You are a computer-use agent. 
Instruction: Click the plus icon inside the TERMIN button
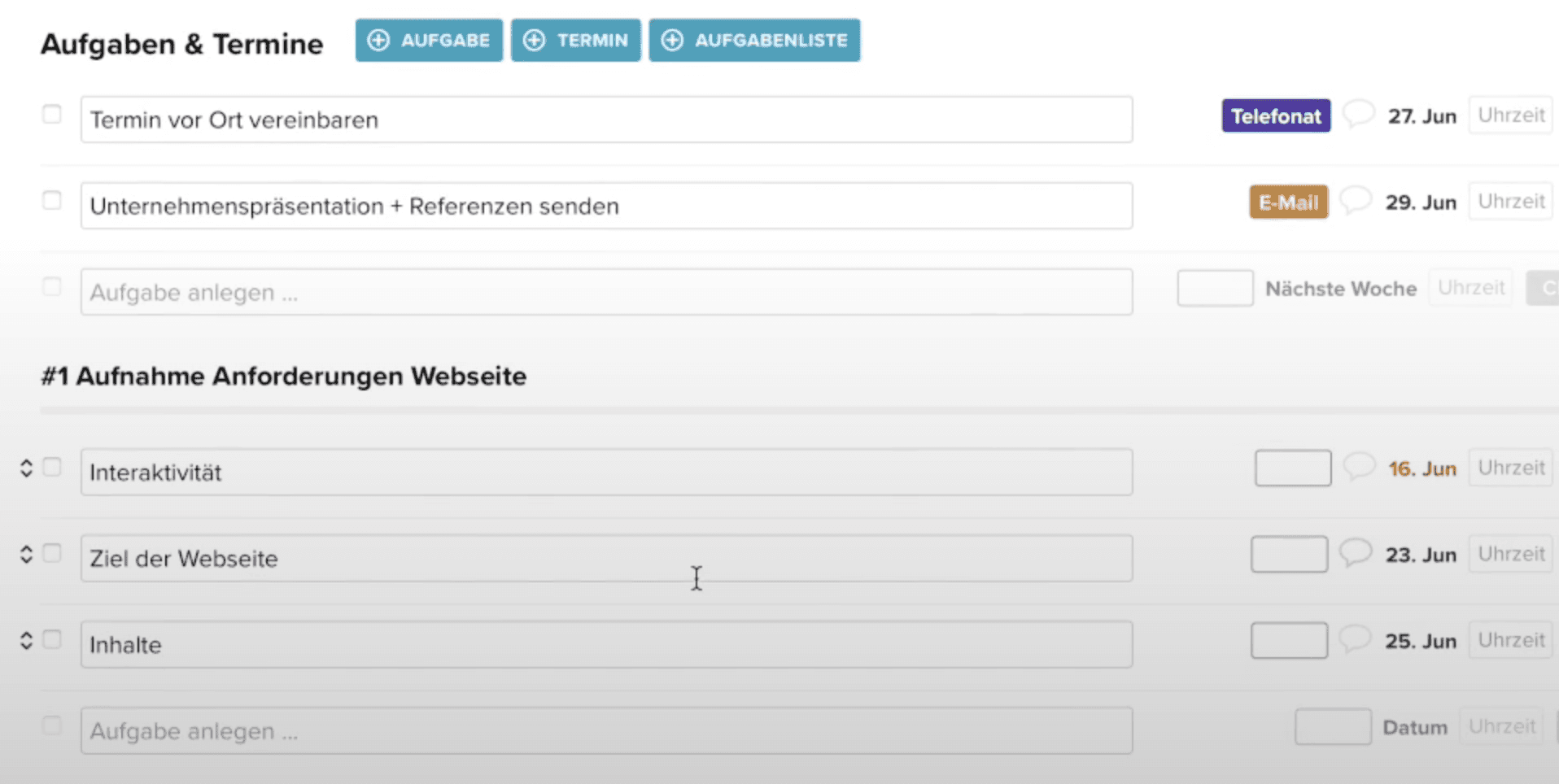tap(535, 39)
